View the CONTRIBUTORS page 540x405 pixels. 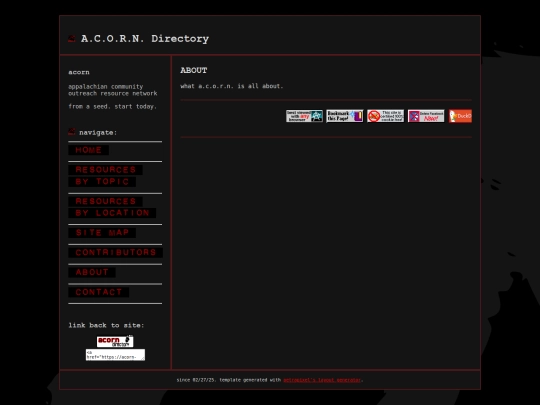click(115, 252)
